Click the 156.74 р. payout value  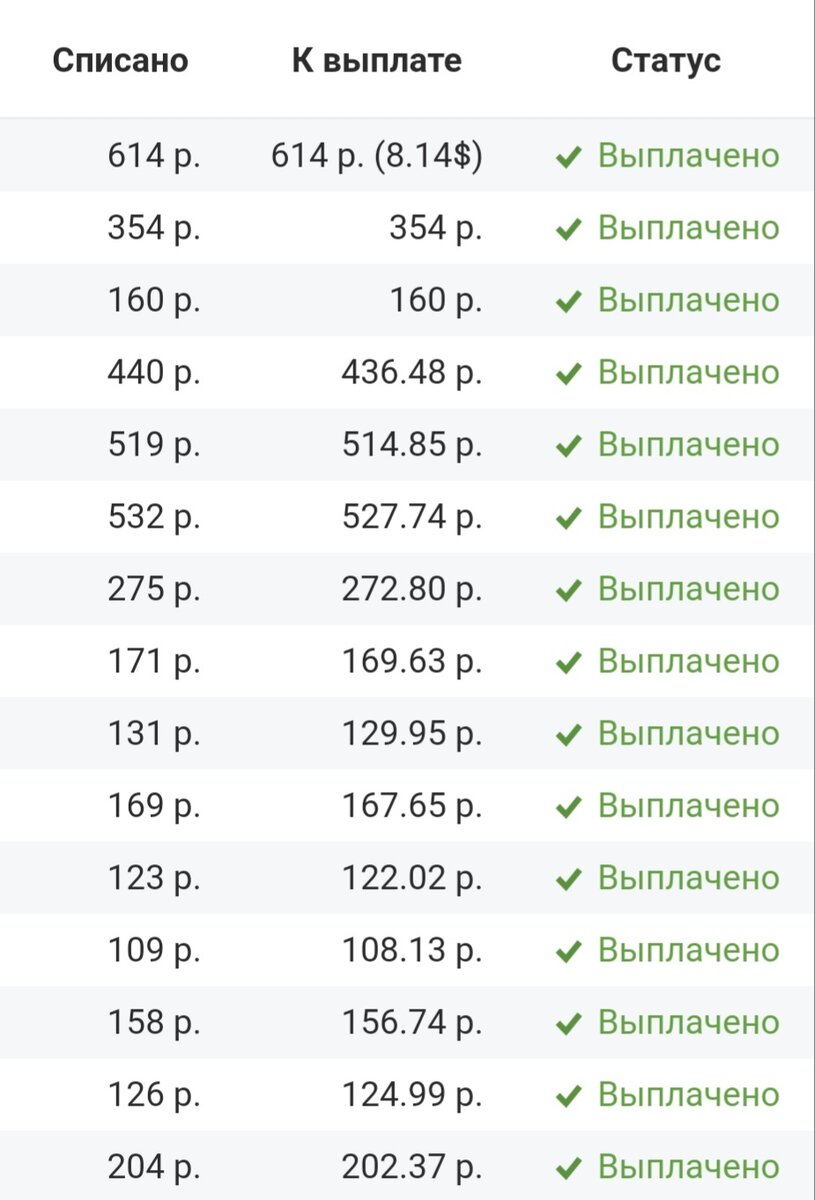click(x=411, y=1022)
